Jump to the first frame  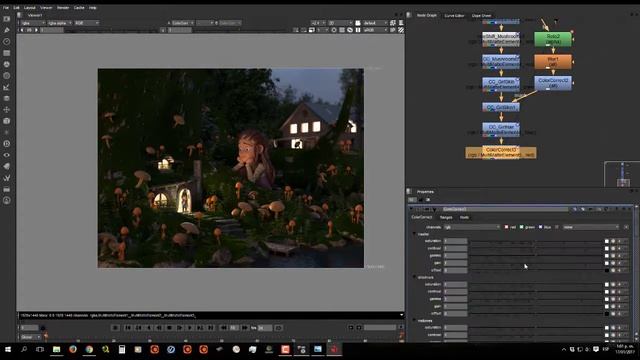[128, 328]
